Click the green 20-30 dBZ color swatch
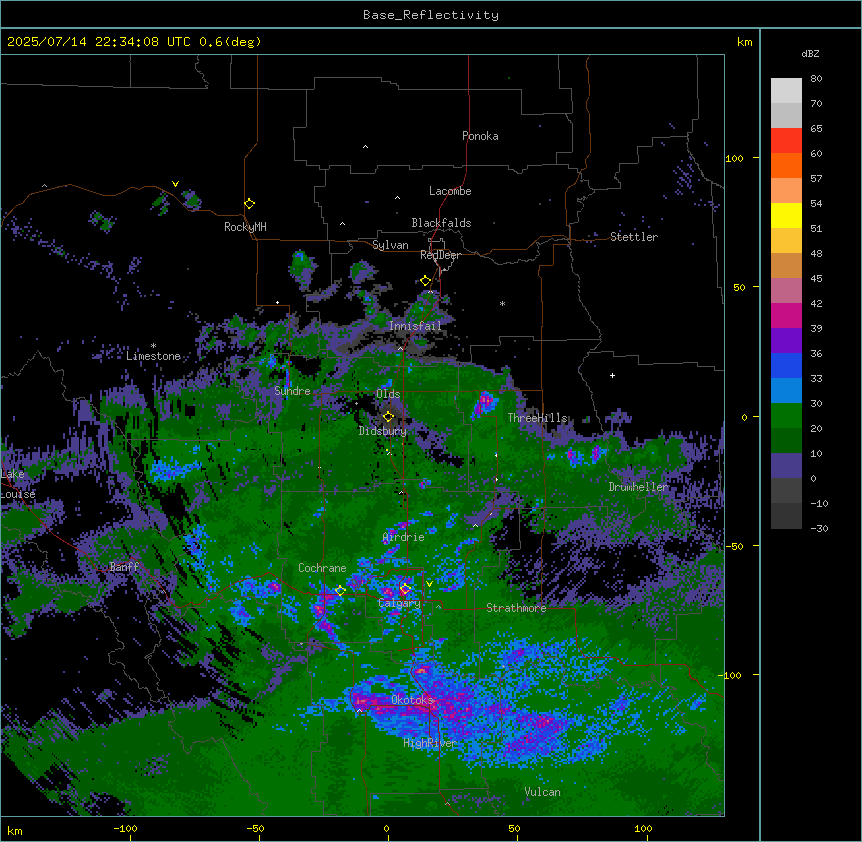 (x=786, y=416)
